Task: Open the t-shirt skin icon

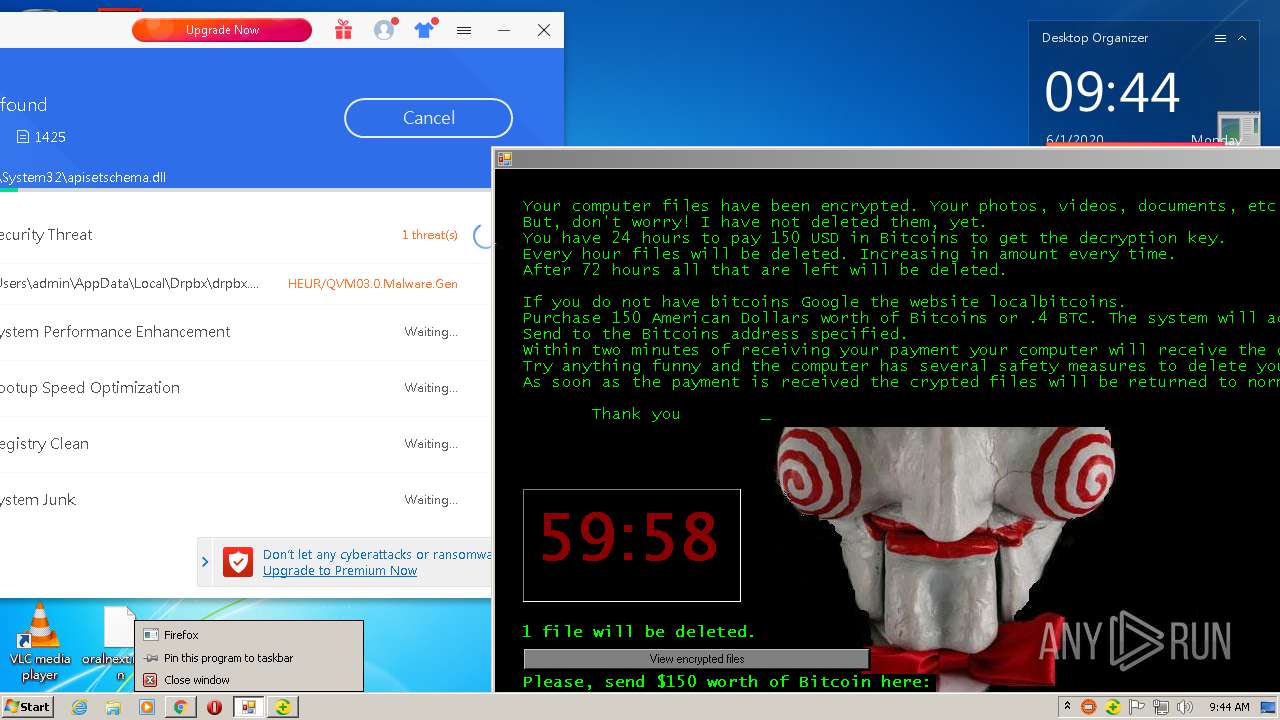Action: (x=424, y=30)
